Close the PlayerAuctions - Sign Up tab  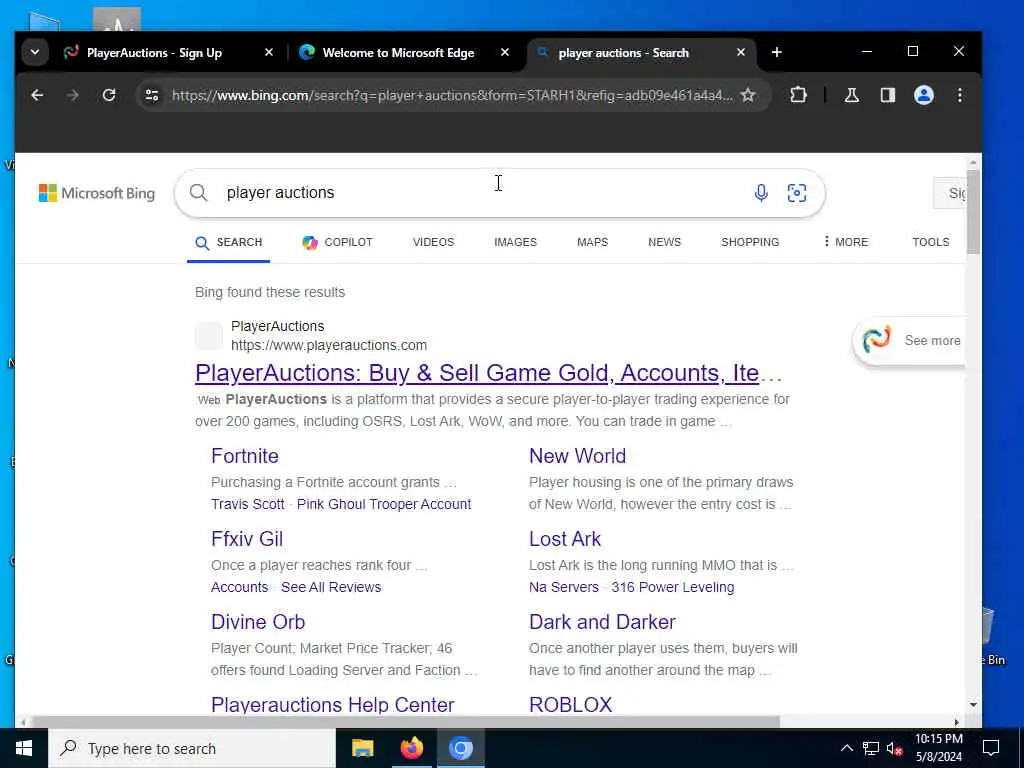(268, 52)
